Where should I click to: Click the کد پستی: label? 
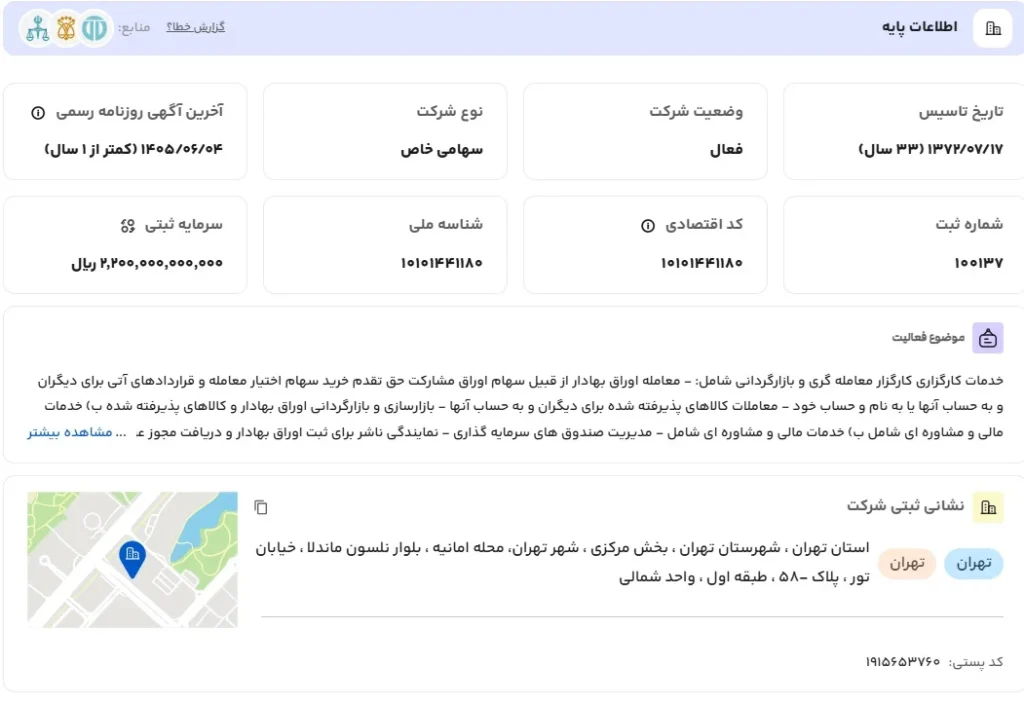coord(976,662)
